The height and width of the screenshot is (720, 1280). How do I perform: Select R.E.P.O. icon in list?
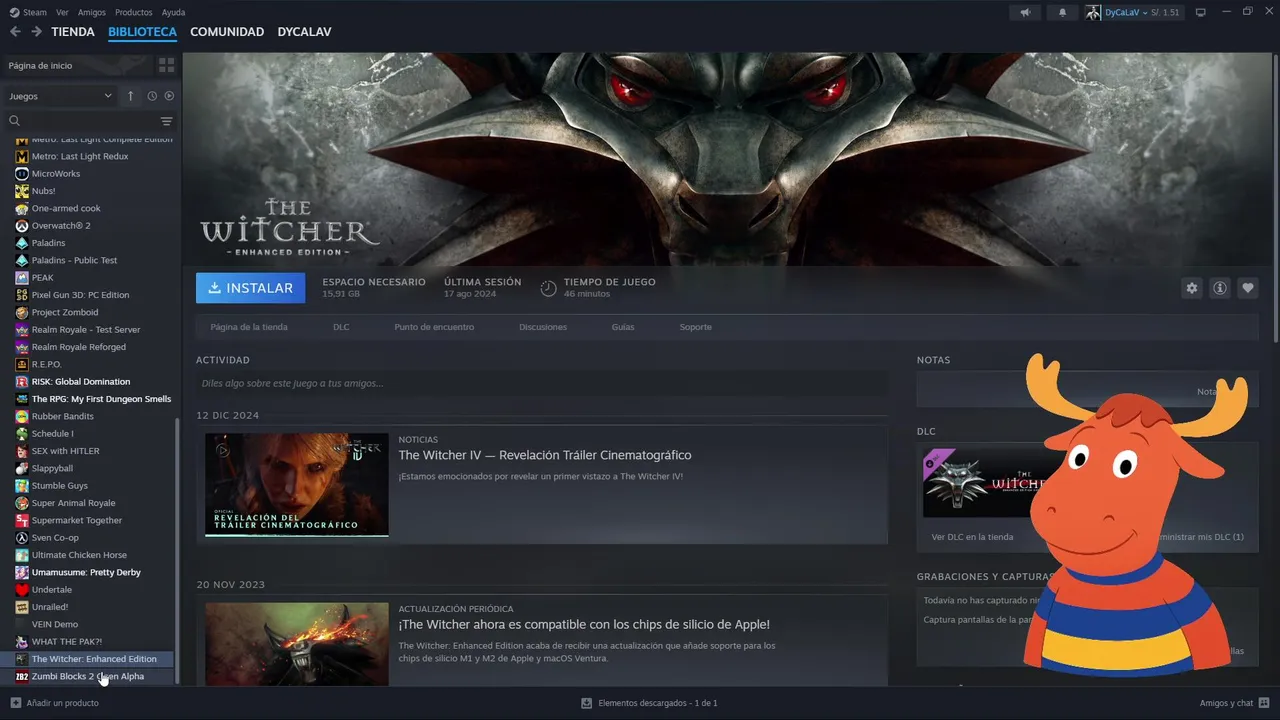click(x=22, y=364)
